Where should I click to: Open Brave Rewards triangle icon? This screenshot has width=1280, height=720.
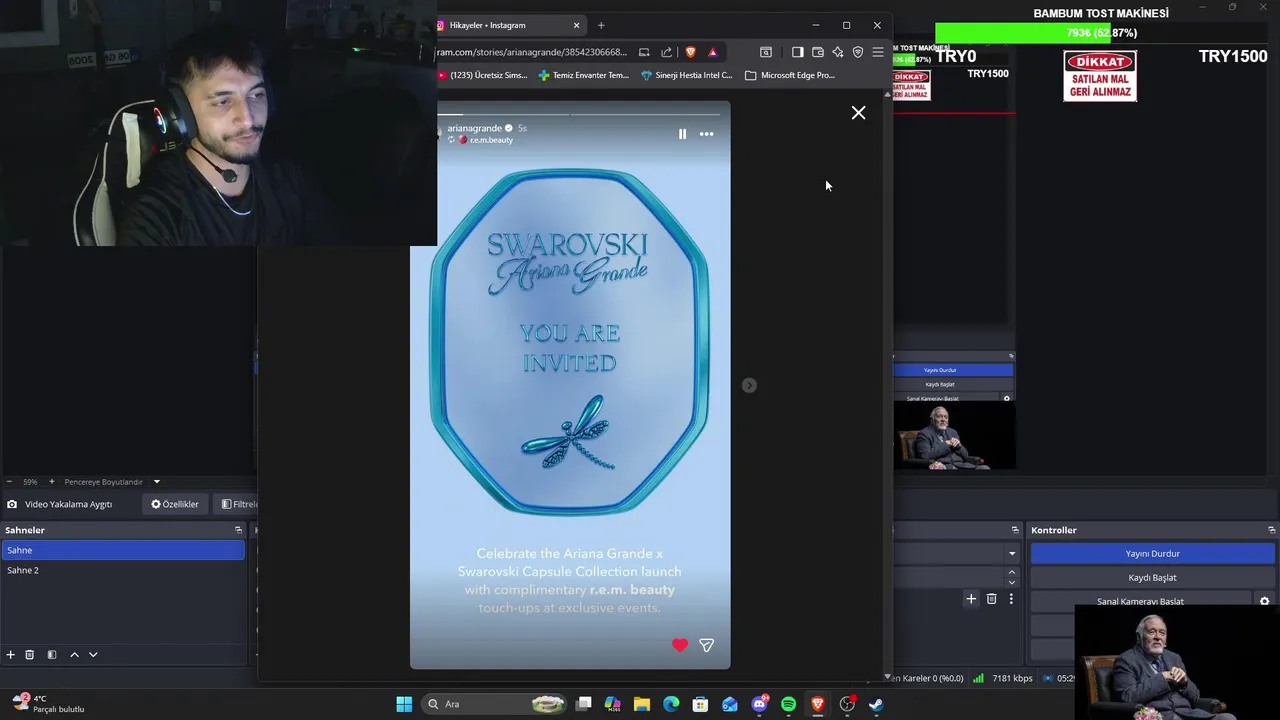[x=713, y=52]
